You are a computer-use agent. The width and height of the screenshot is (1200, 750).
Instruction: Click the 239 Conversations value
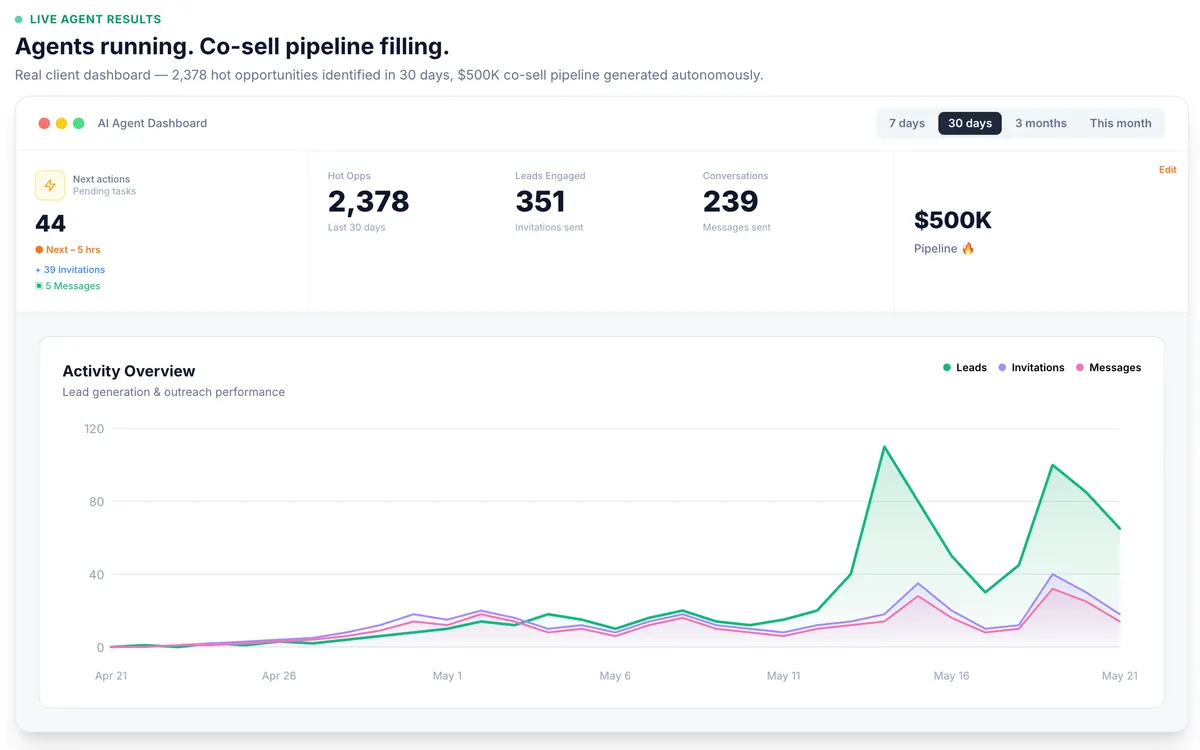731,201
